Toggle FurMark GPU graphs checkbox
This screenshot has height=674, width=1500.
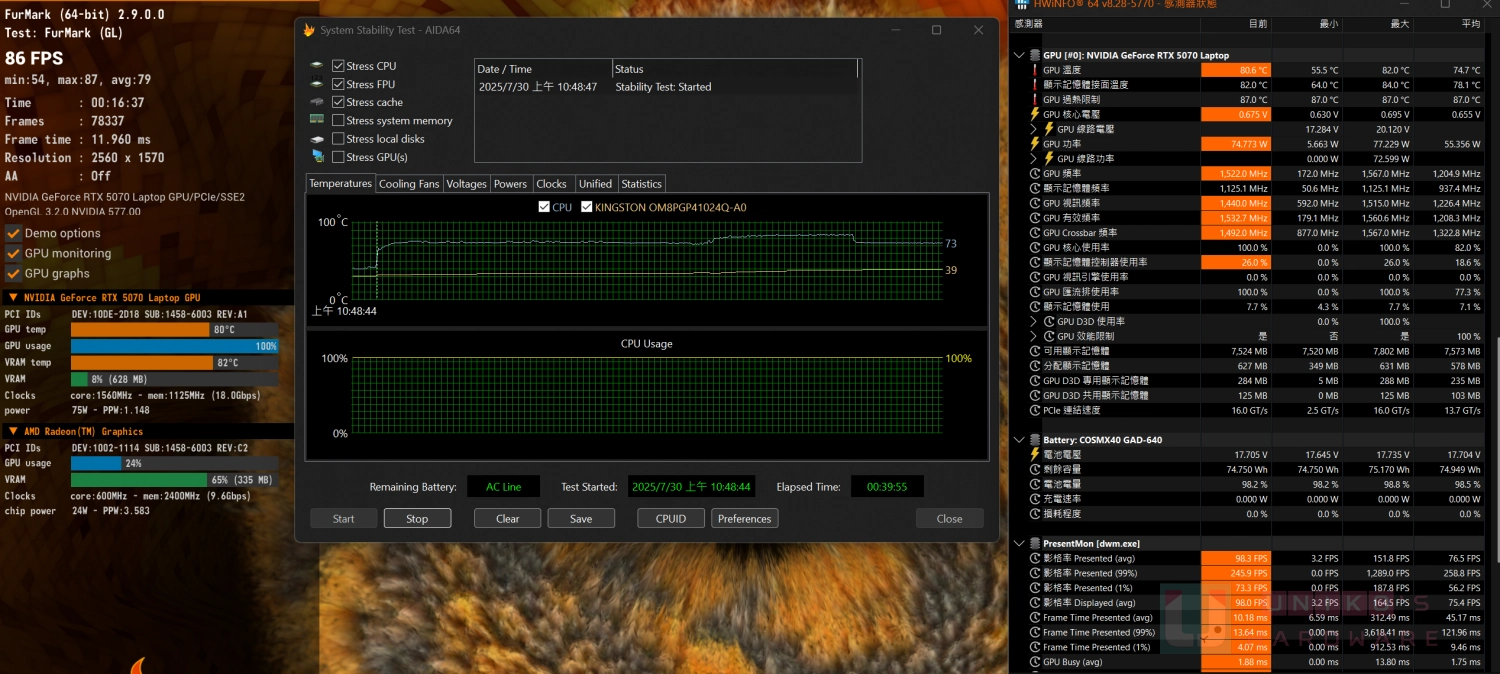pyautogui.click(x=13, y=273)
